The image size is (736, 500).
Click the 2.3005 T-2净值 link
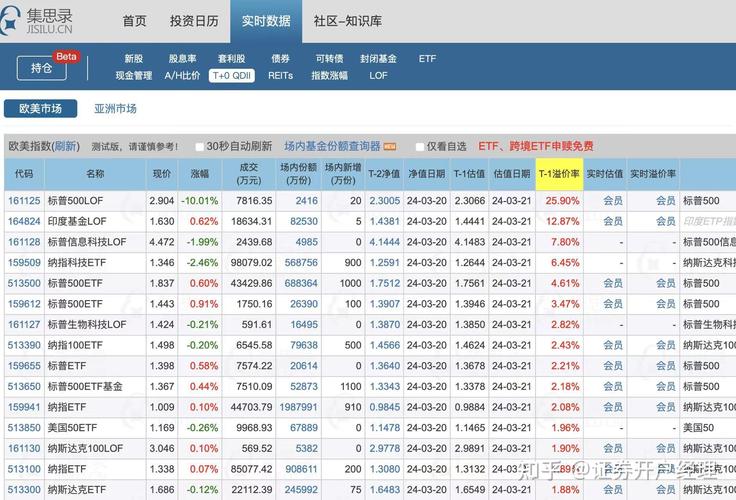384,200
